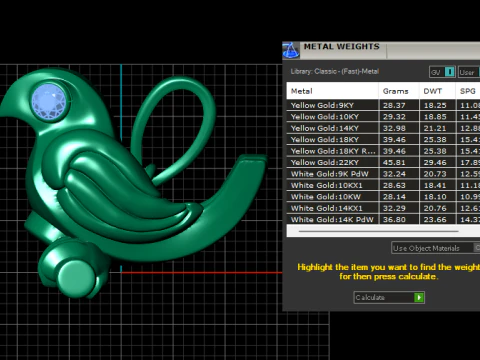
Task: Click the Library: Classic - (Fast)-Metal label
Action: coord(335,71)
